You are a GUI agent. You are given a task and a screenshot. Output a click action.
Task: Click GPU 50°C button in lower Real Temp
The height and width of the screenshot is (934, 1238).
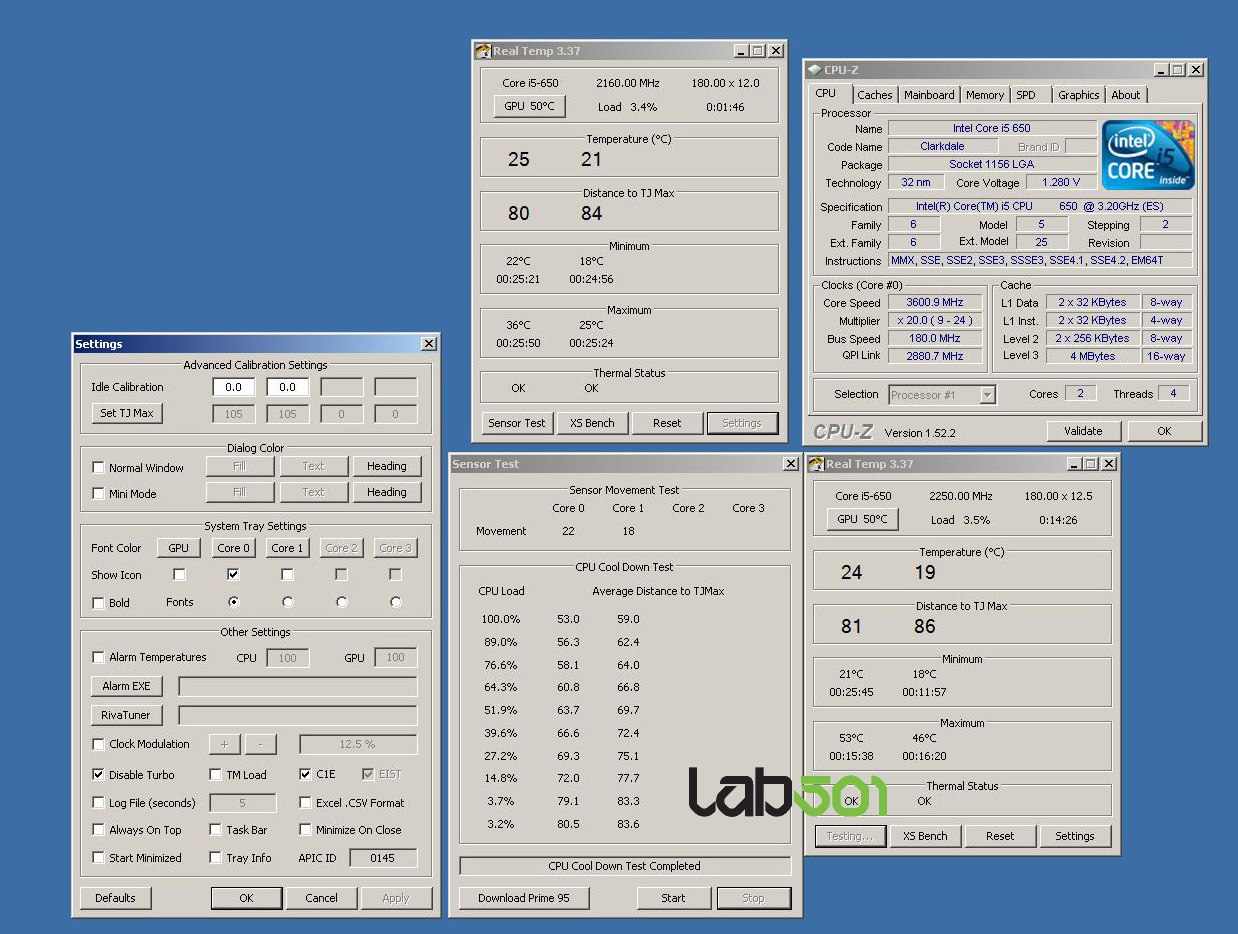pos(862,519)
